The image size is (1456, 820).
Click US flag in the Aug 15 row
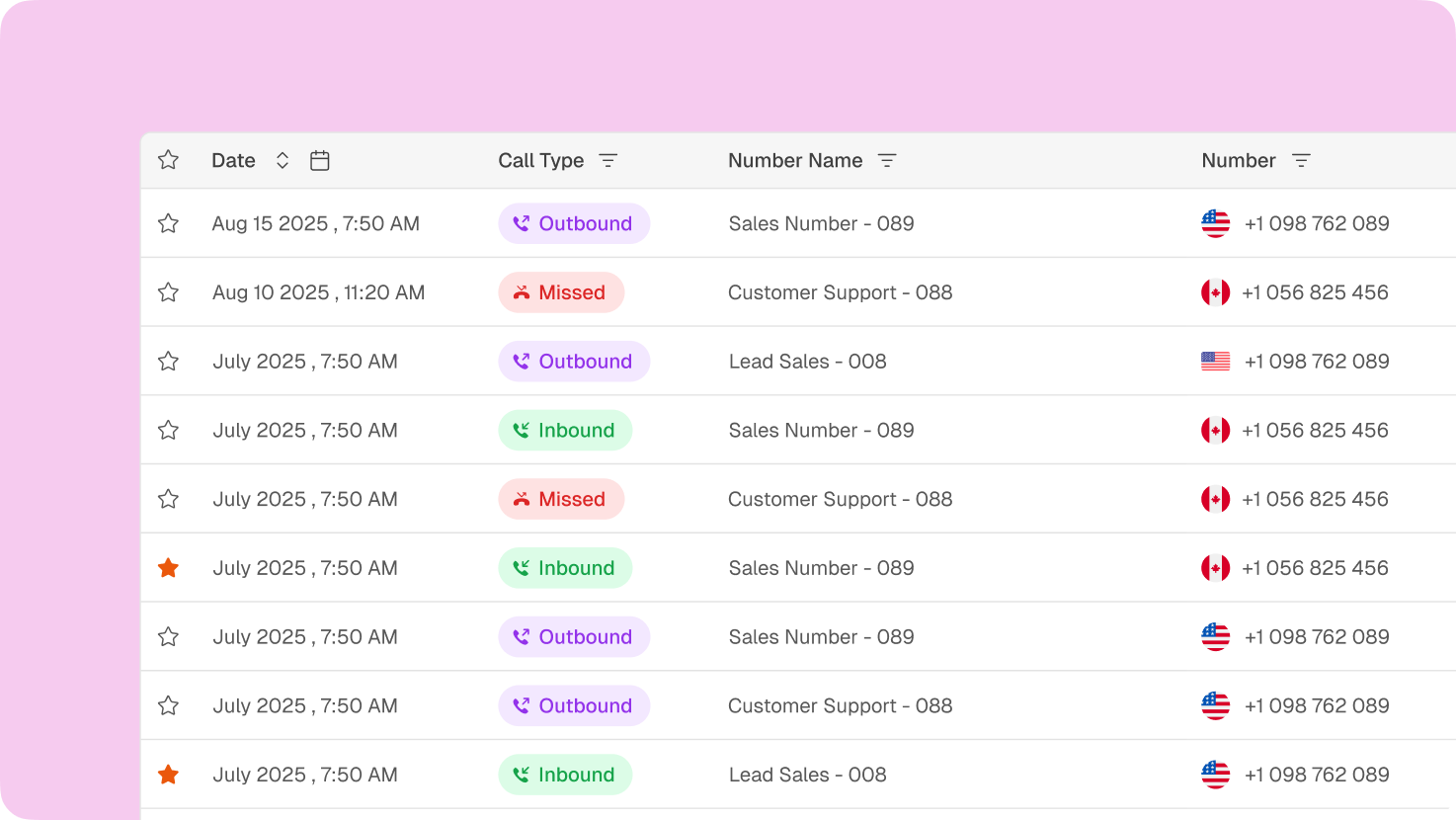point(1215,223)
